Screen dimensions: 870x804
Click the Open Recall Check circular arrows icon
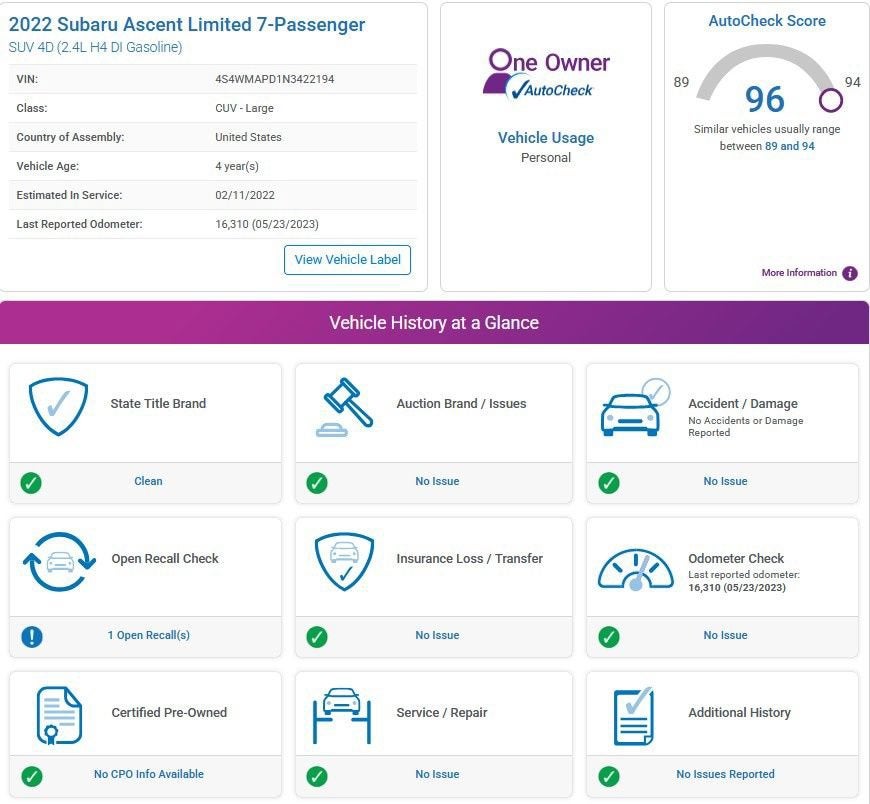(x=59, y=562)
